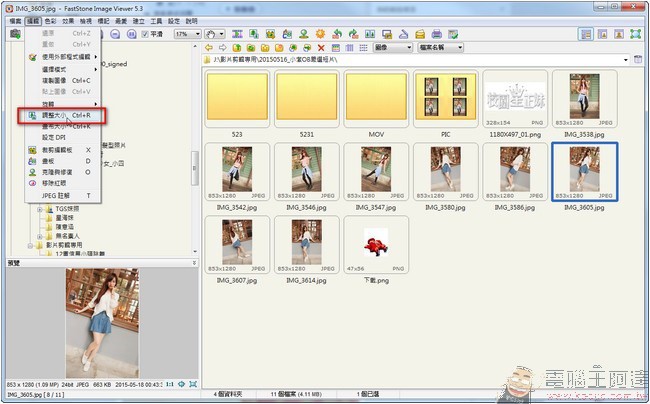Open the 工具 menu
650x404 pixels.
coord(156,21)
